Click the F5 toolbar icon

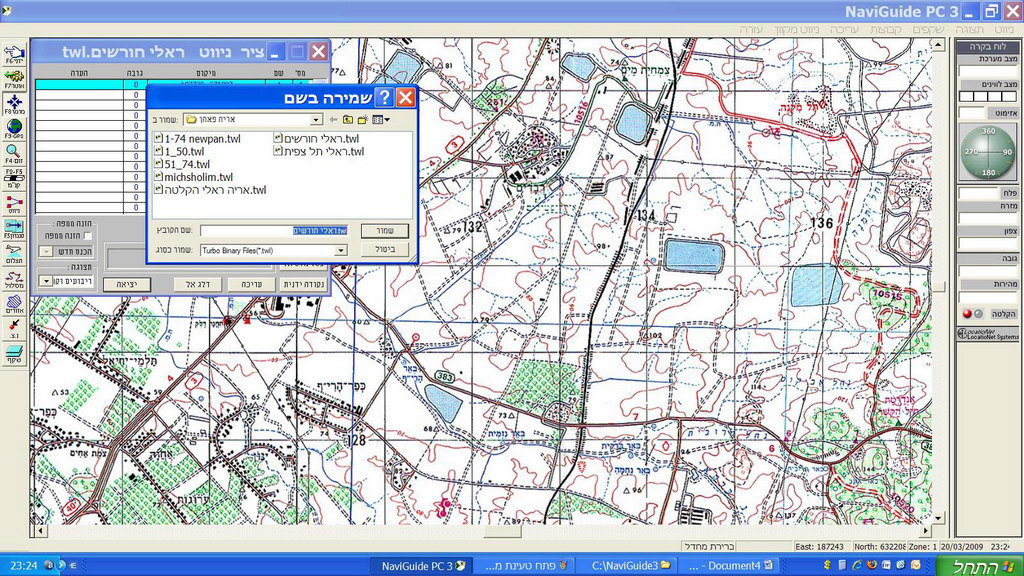point(14,229)
